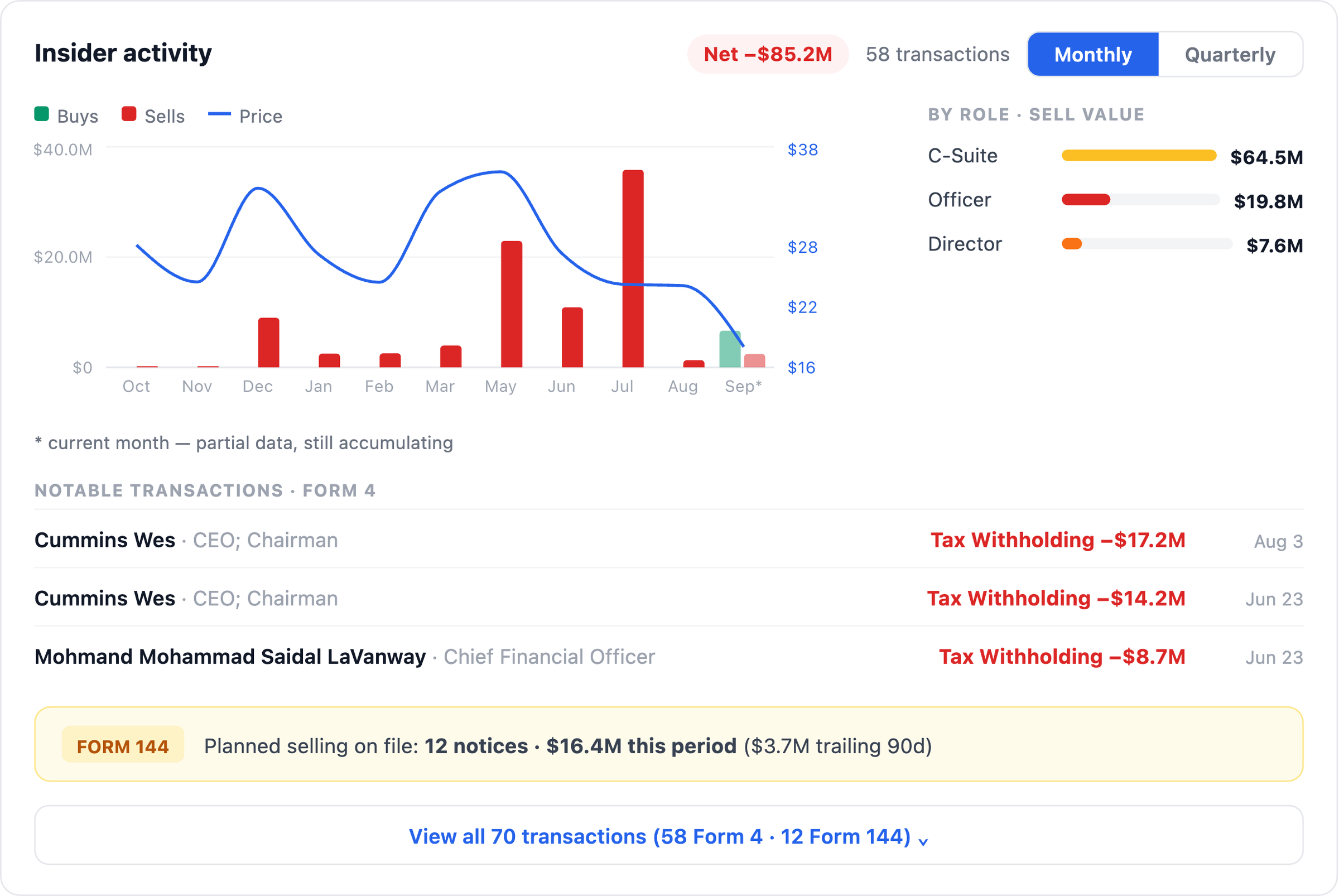This screenshot has width=1339, height=896.
Task: Toggle the blue Price legend line
Action: point(219,114)
